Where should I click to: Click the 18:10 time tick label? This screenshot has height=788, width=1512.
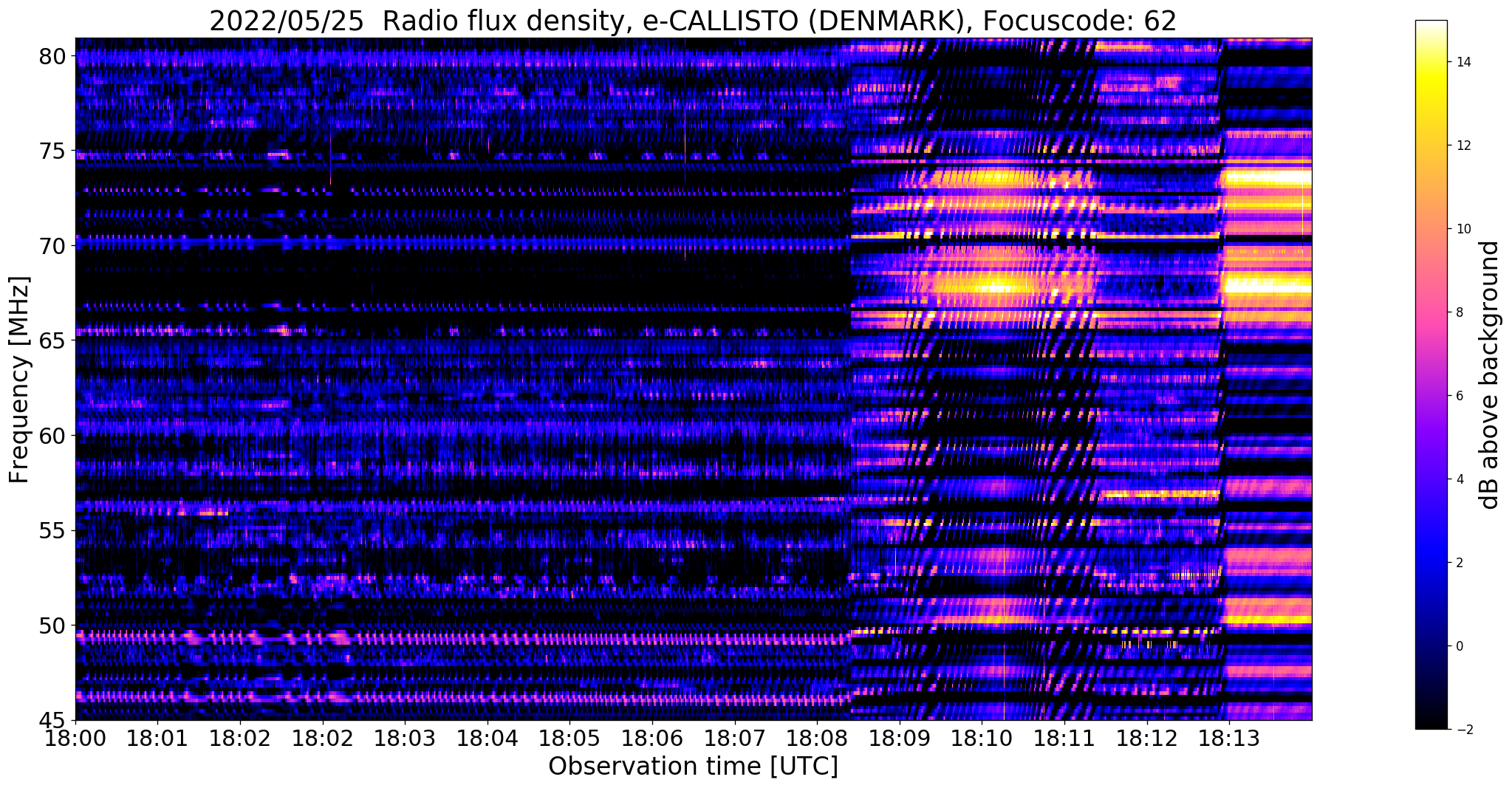(x=982, y=738)
